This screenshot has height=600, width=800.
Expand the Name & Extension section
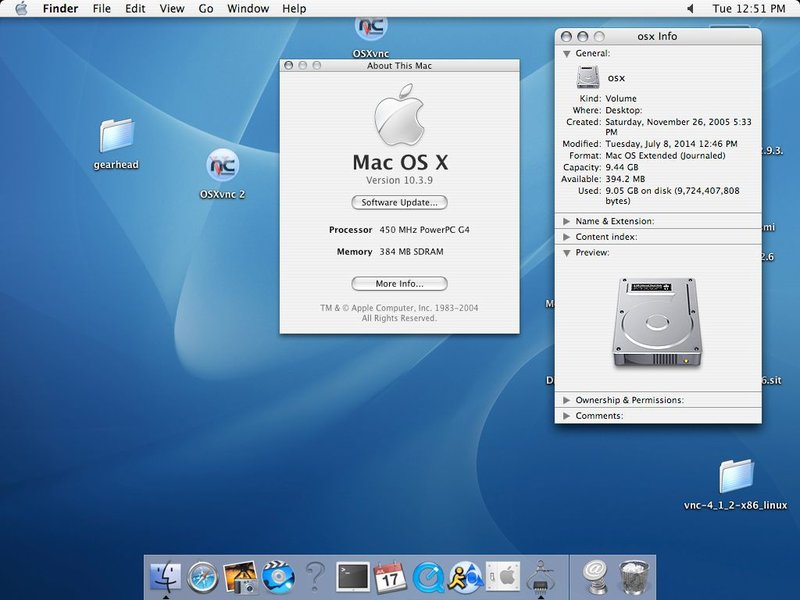pos(566,221)
